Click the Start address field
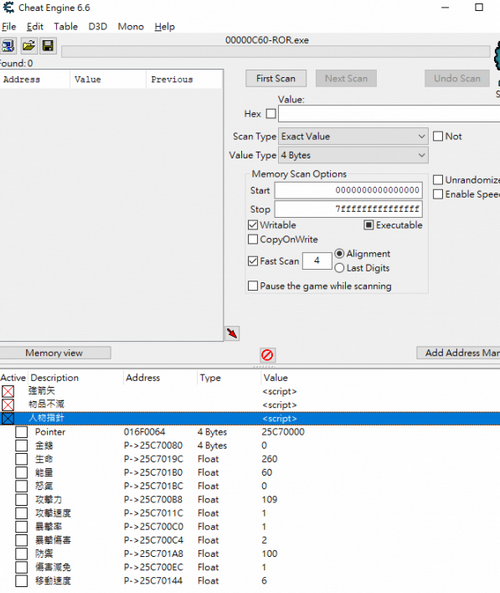The width and height of the screenshot is (500, 593). (x=348, y=190)
